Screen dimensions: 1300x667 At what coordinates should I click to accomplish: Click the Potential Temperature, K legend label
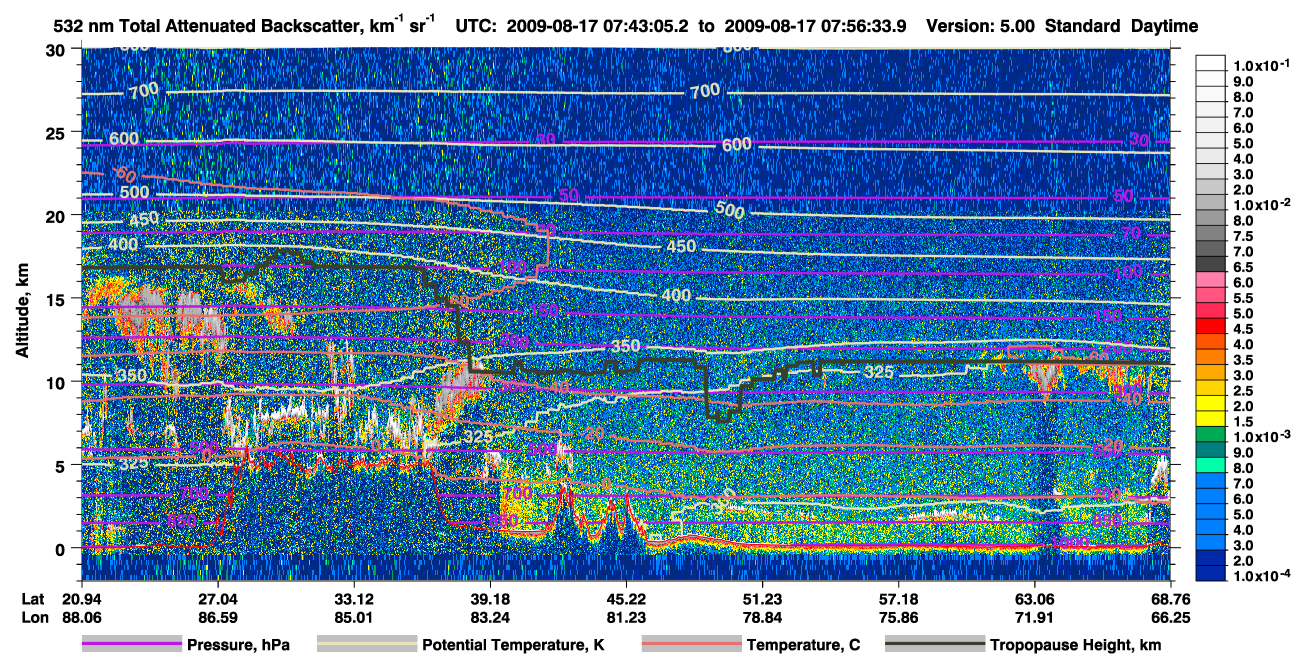514,645
